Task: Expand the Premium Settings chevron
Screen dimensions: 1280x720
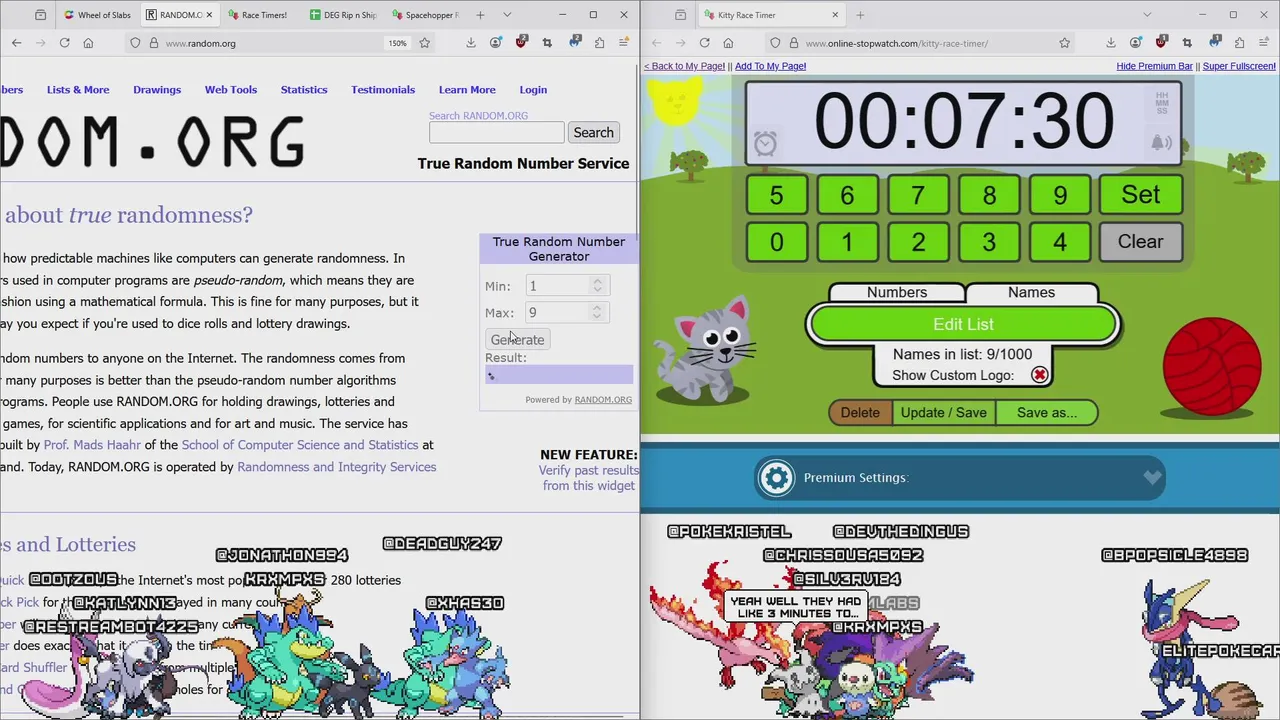Action: tap(1152, 478)
